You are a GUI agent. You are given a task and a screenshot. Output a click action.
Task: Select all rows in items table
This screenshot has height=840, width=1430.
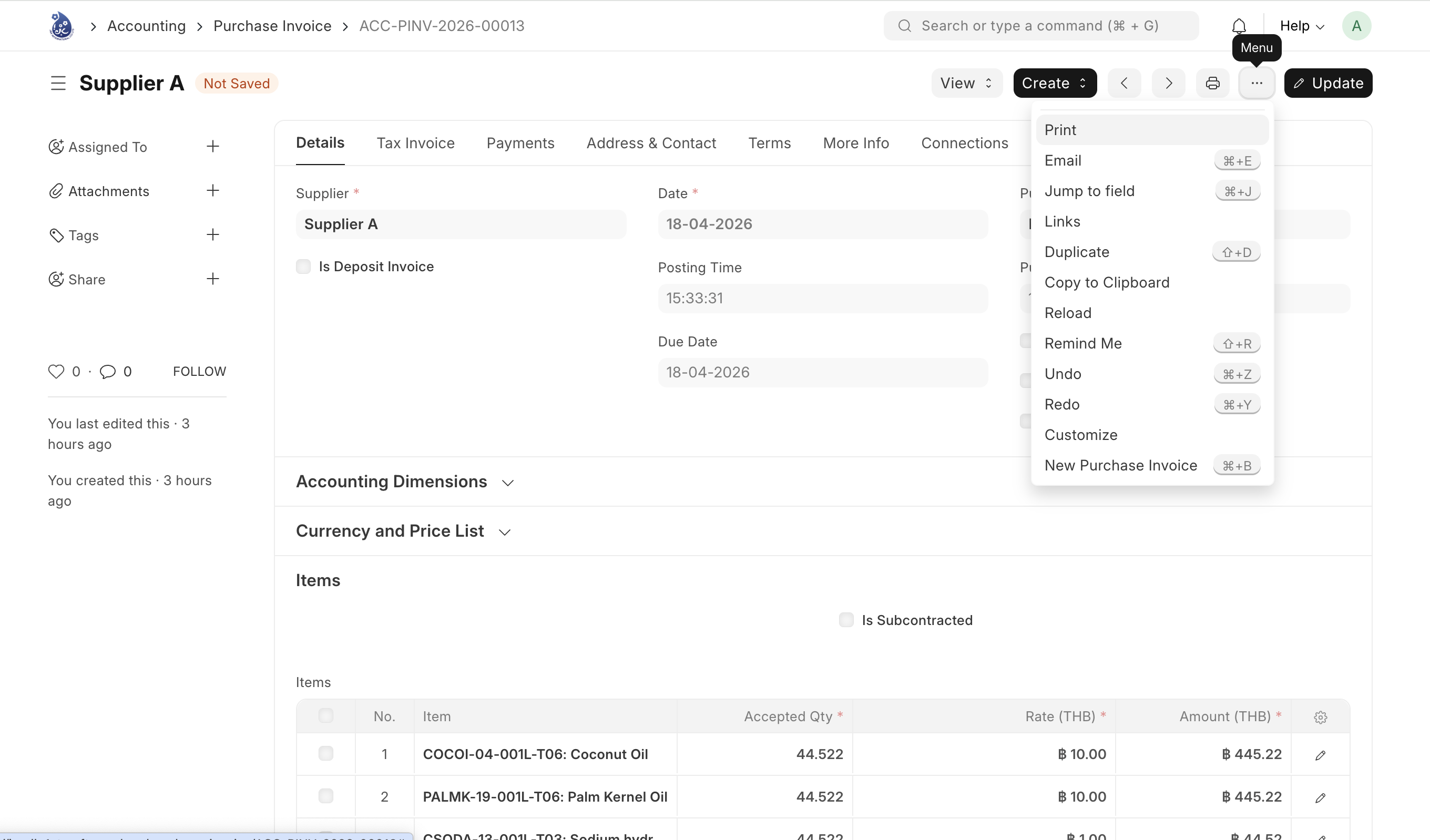tap(326, 715)
